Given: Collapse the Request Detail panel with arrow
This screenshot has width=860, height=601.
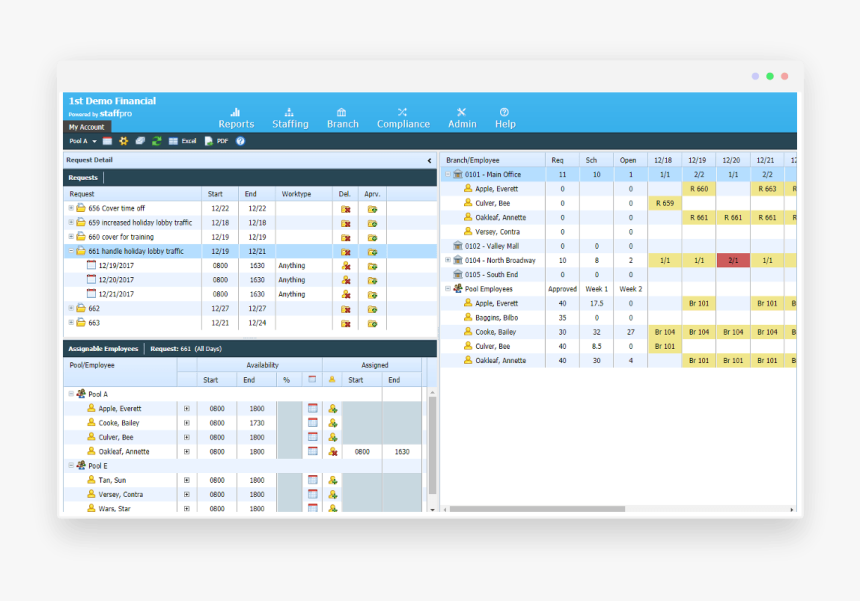Looking at the screenshot, I should click(429, 160).
